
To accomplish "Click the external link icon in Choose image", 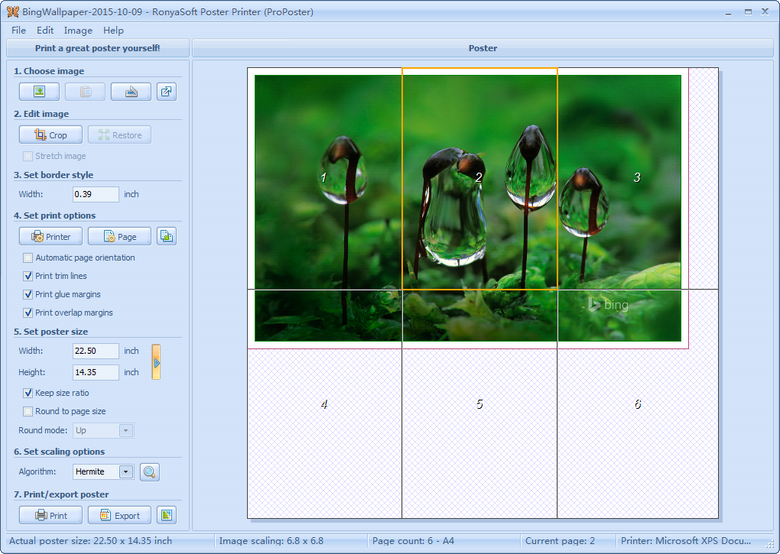I will tap(166, 92).
